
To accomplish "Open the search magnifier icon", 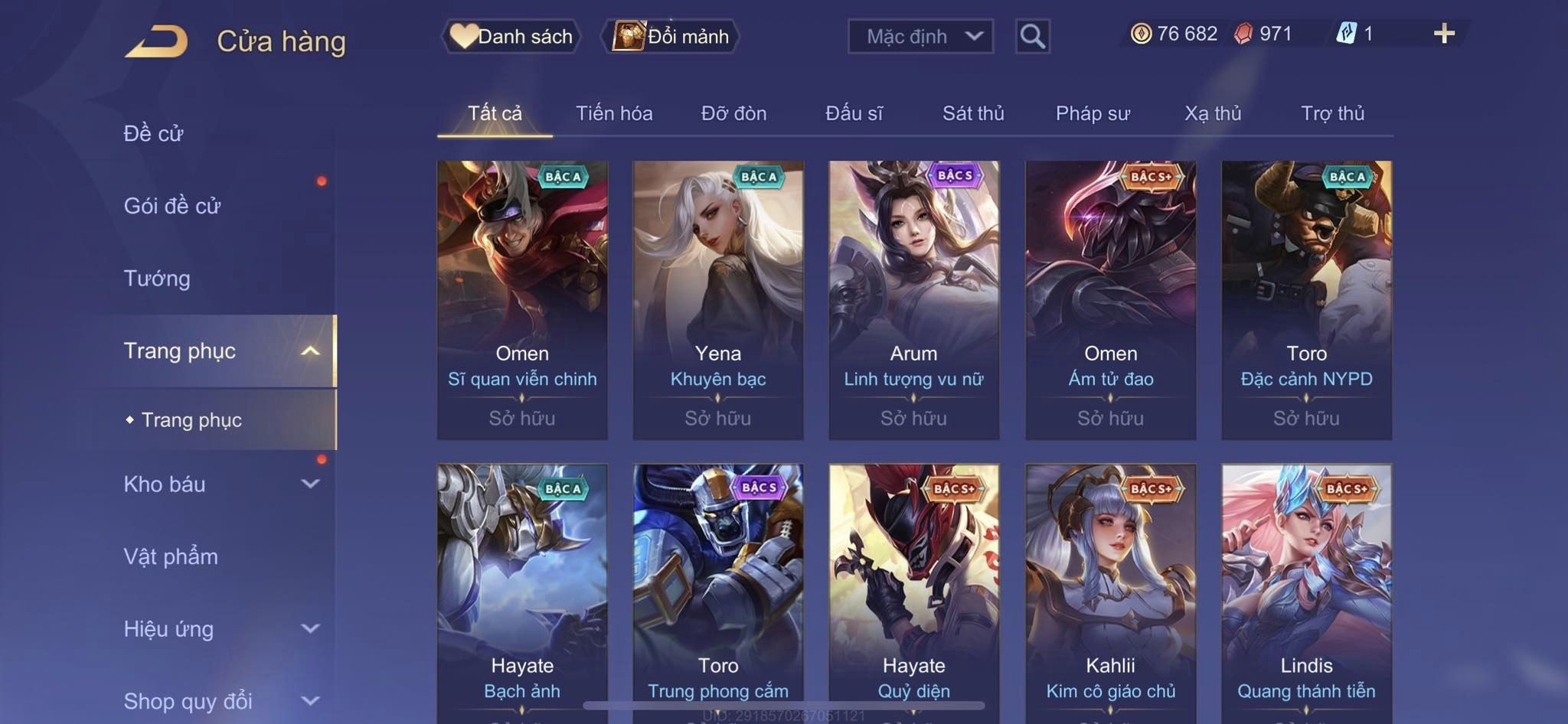I will coord(1032,36).
